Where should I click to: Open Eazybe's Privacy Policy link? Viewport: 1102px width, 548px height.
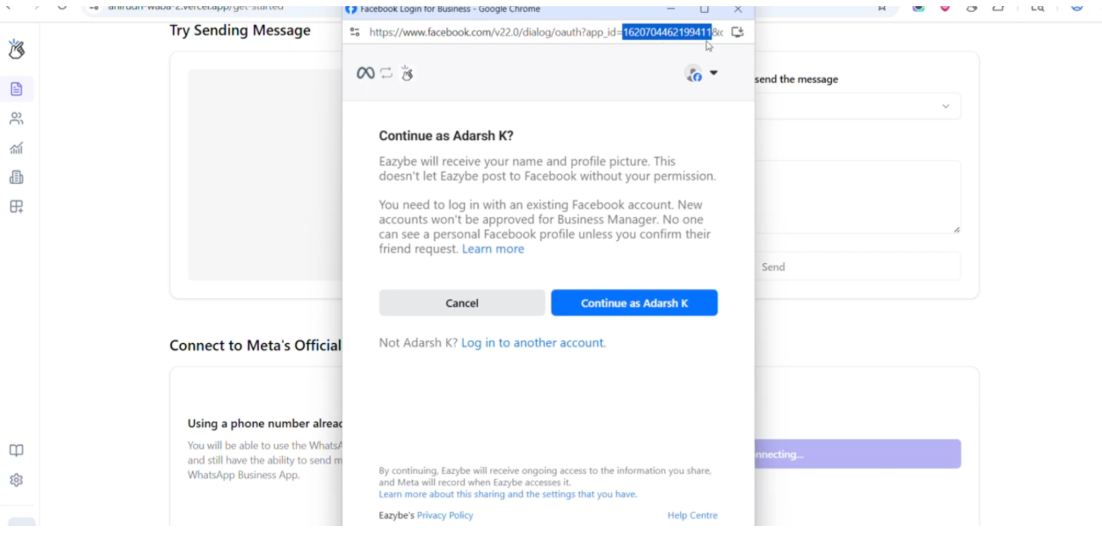click(x=445, y=515)
